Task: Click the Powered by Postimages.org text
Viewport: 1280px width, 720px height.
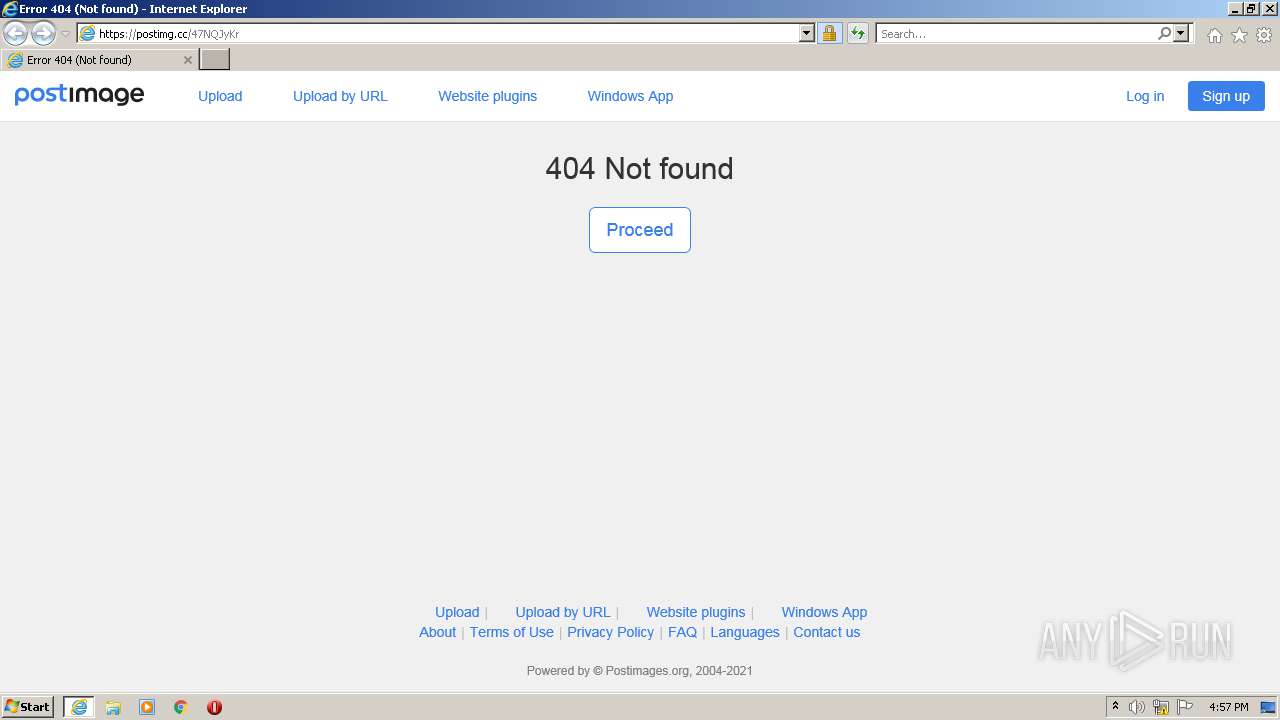Action: click(640, 671)
